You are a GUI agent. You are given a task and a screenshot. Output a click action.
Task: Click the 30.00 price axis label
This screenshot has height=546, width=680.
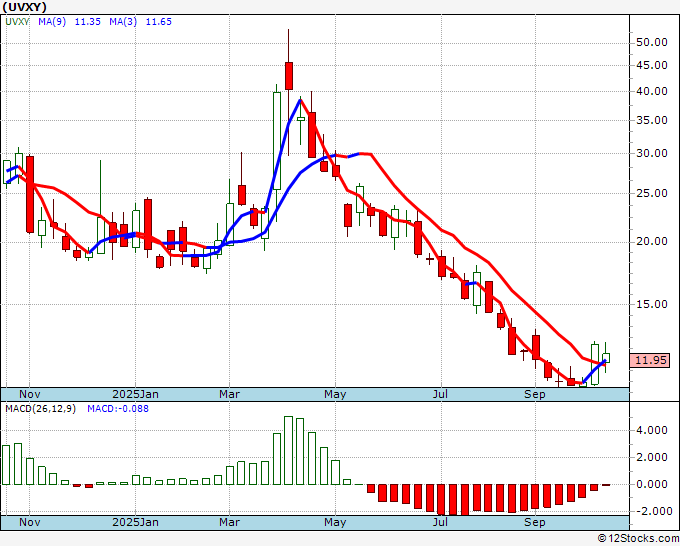tap(651, 153)
